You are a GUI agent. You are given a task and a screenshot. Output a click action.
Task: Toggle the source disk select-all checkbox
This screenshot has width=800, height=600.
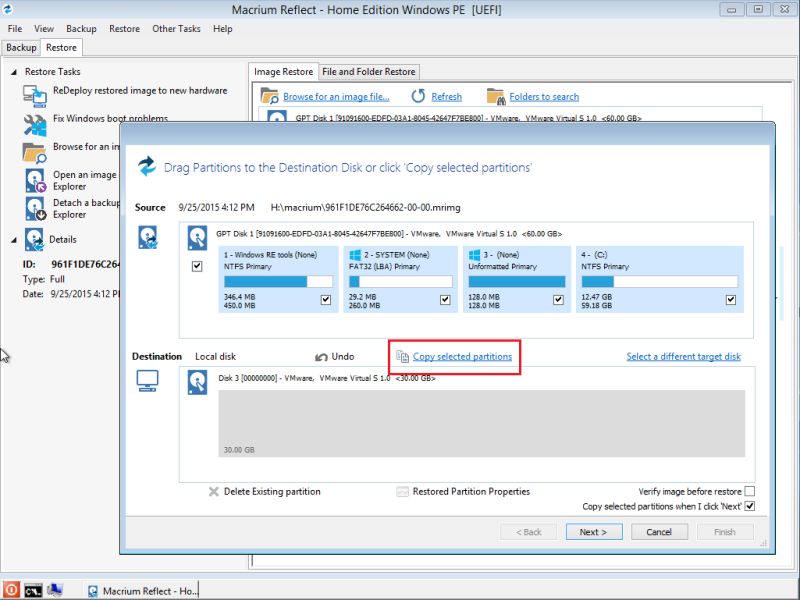[x=197, y=266]
